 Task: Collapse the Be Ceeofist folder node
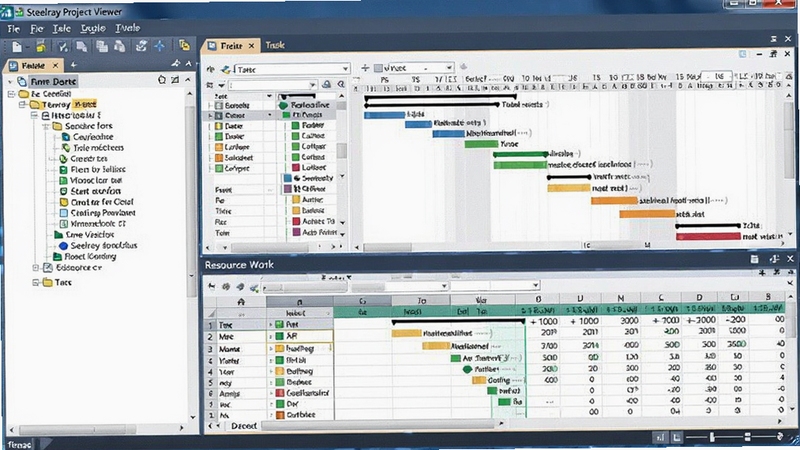(11, 94)
